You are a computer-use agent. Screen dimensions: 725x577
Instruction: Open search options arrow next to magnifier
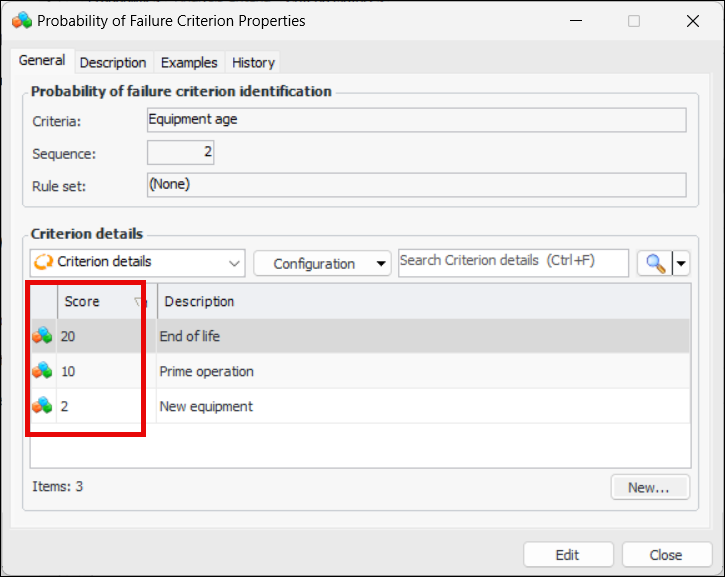click(681, 263)
